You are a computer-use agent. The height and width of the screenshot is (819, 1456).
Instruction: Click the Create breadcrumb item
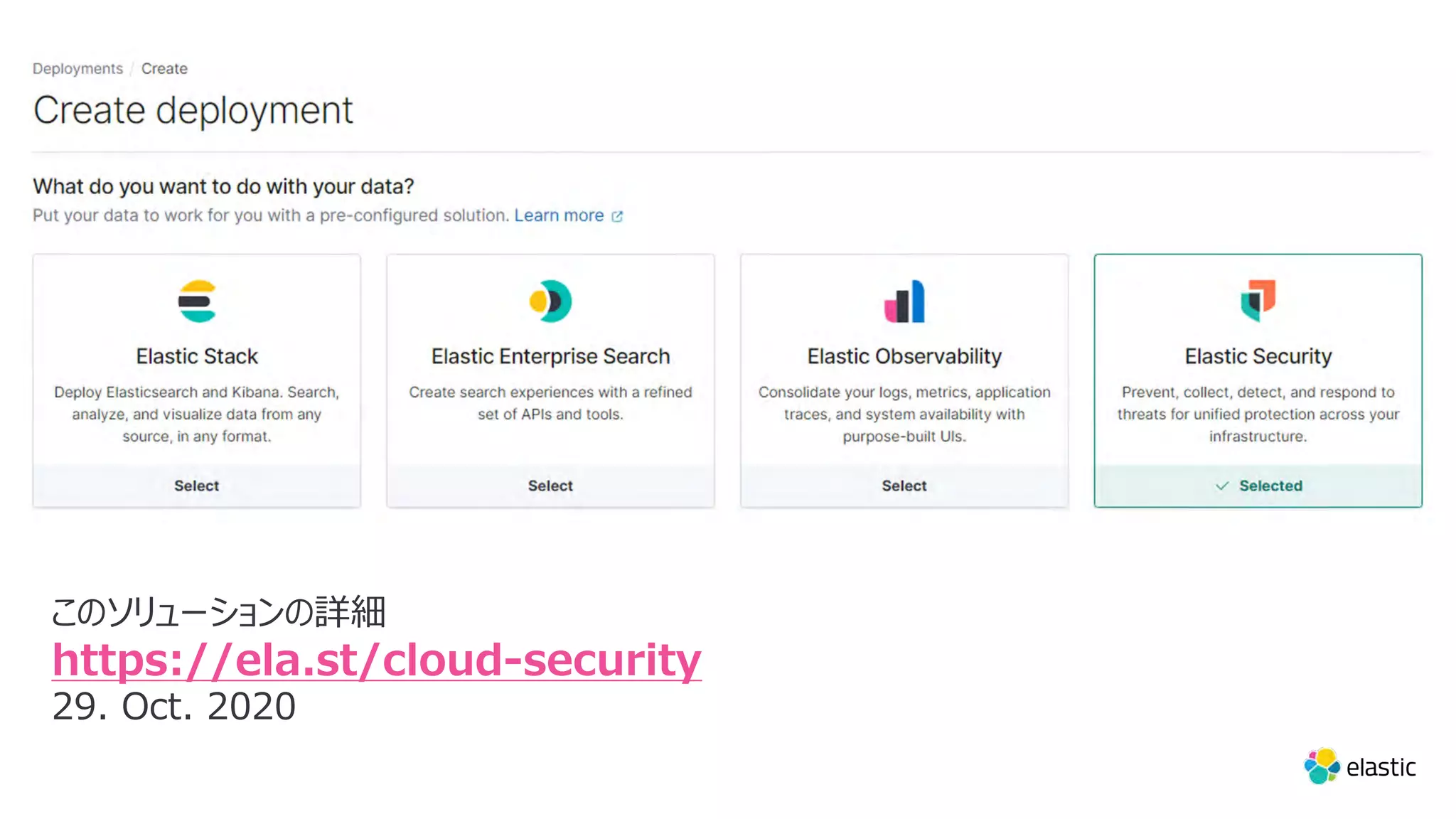tap(164, 69)
